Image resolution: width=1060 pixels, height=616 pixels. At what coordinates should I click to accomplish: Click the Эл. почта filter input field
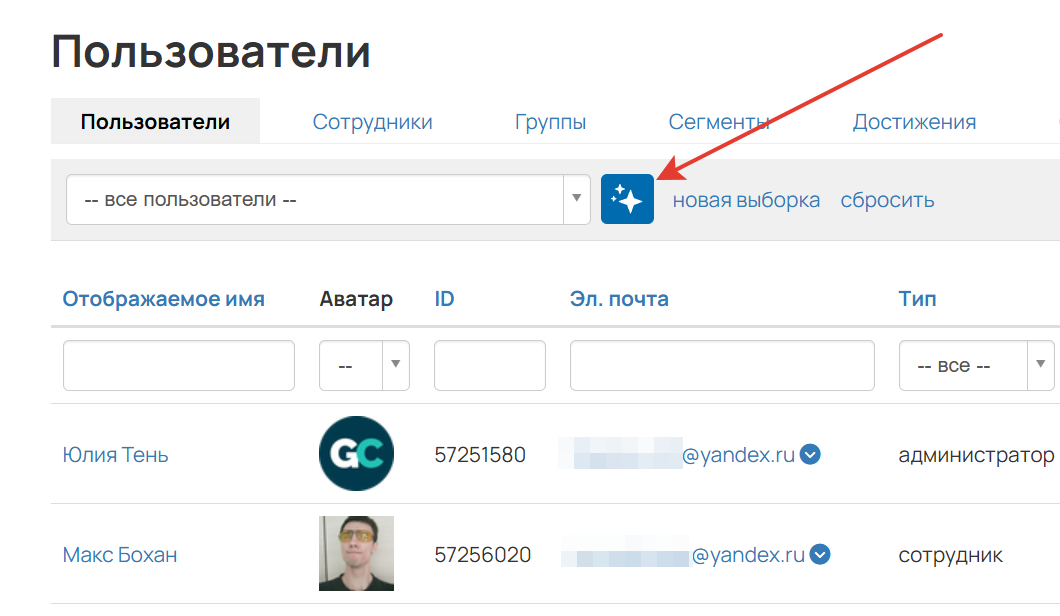click(x=722, y=365)
